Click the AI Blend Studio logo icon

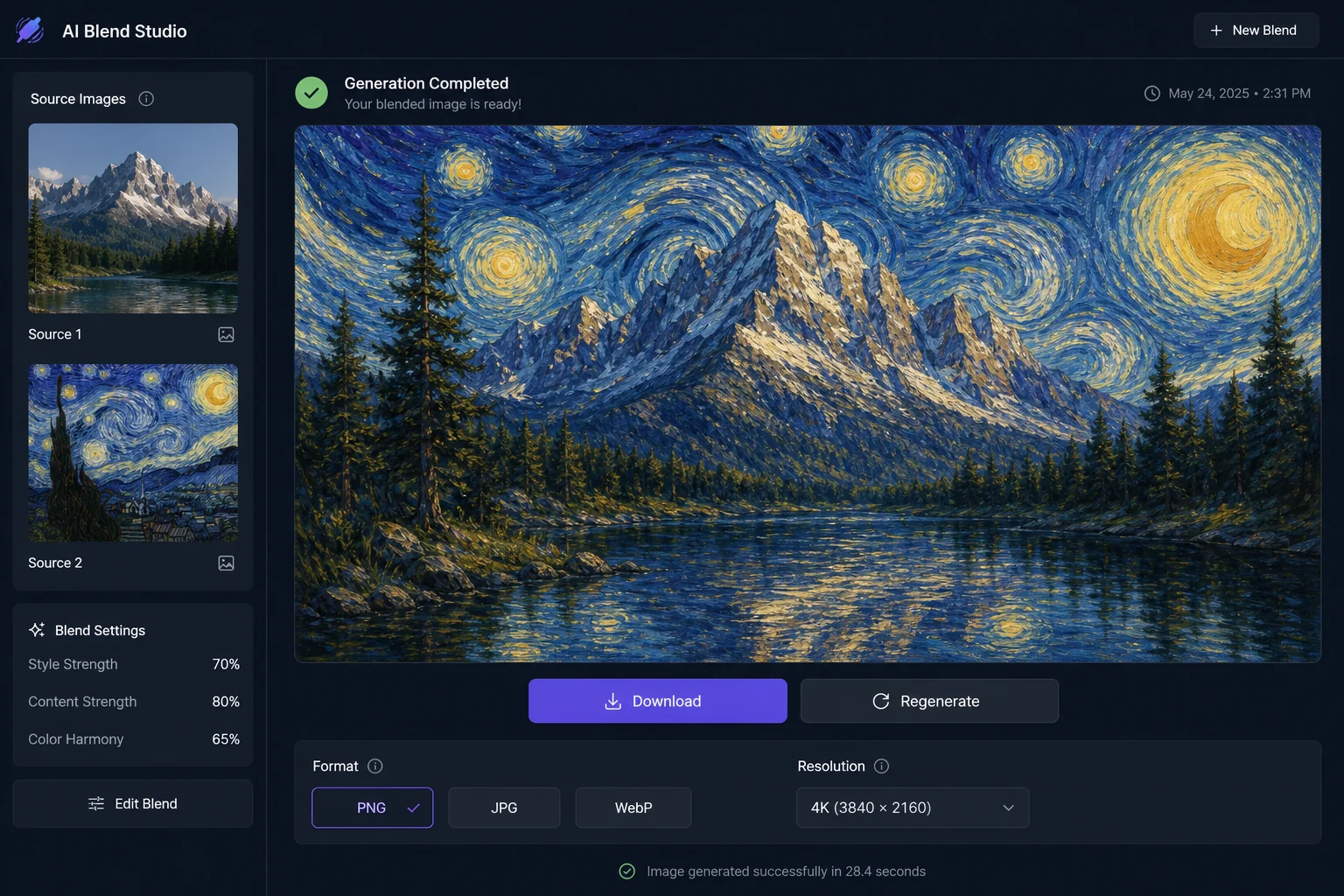pos(30,31)
